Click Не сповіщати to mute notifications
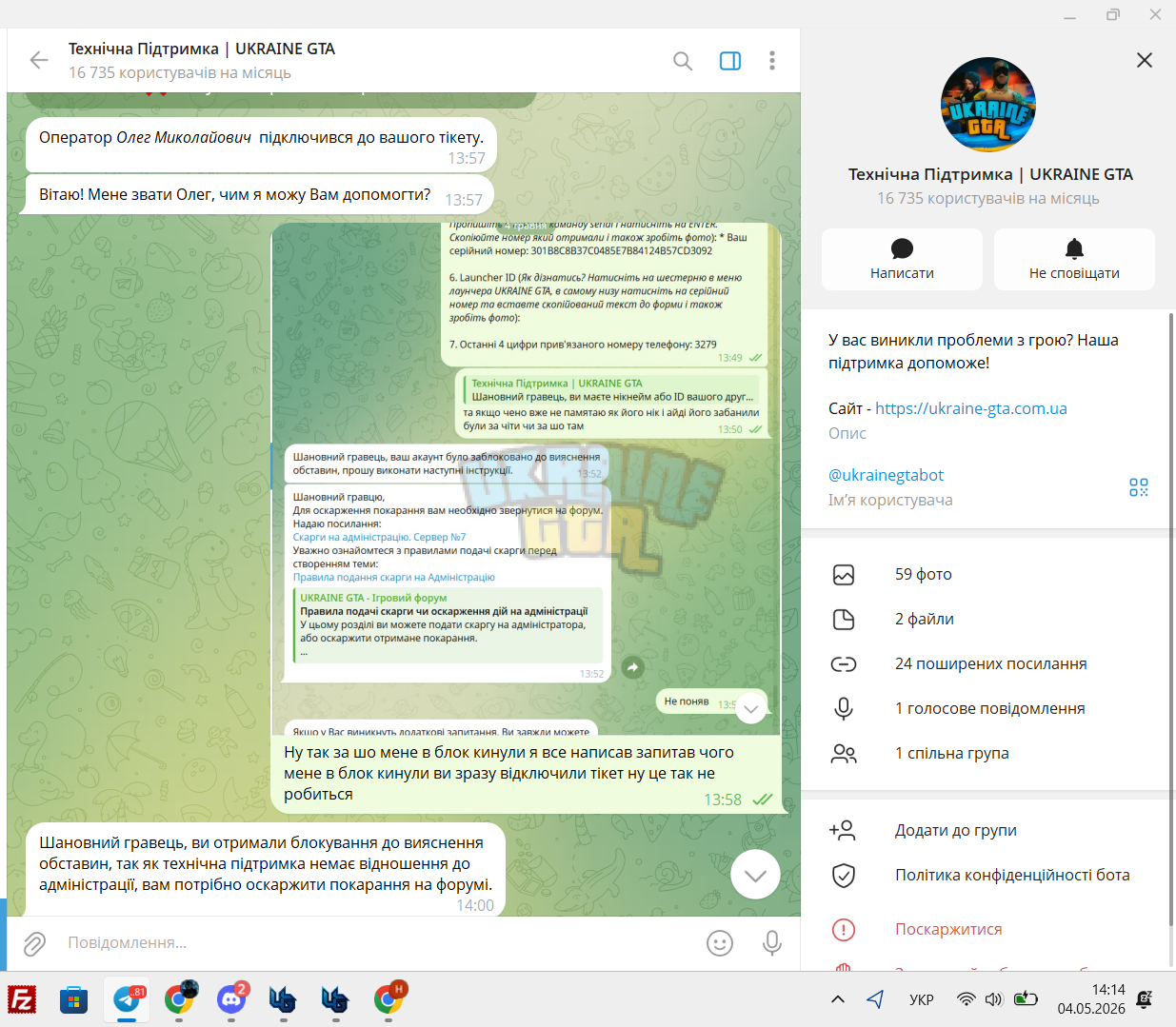The height and width of the screenshot is (1027, 1176). click(x=1074, y=259)
